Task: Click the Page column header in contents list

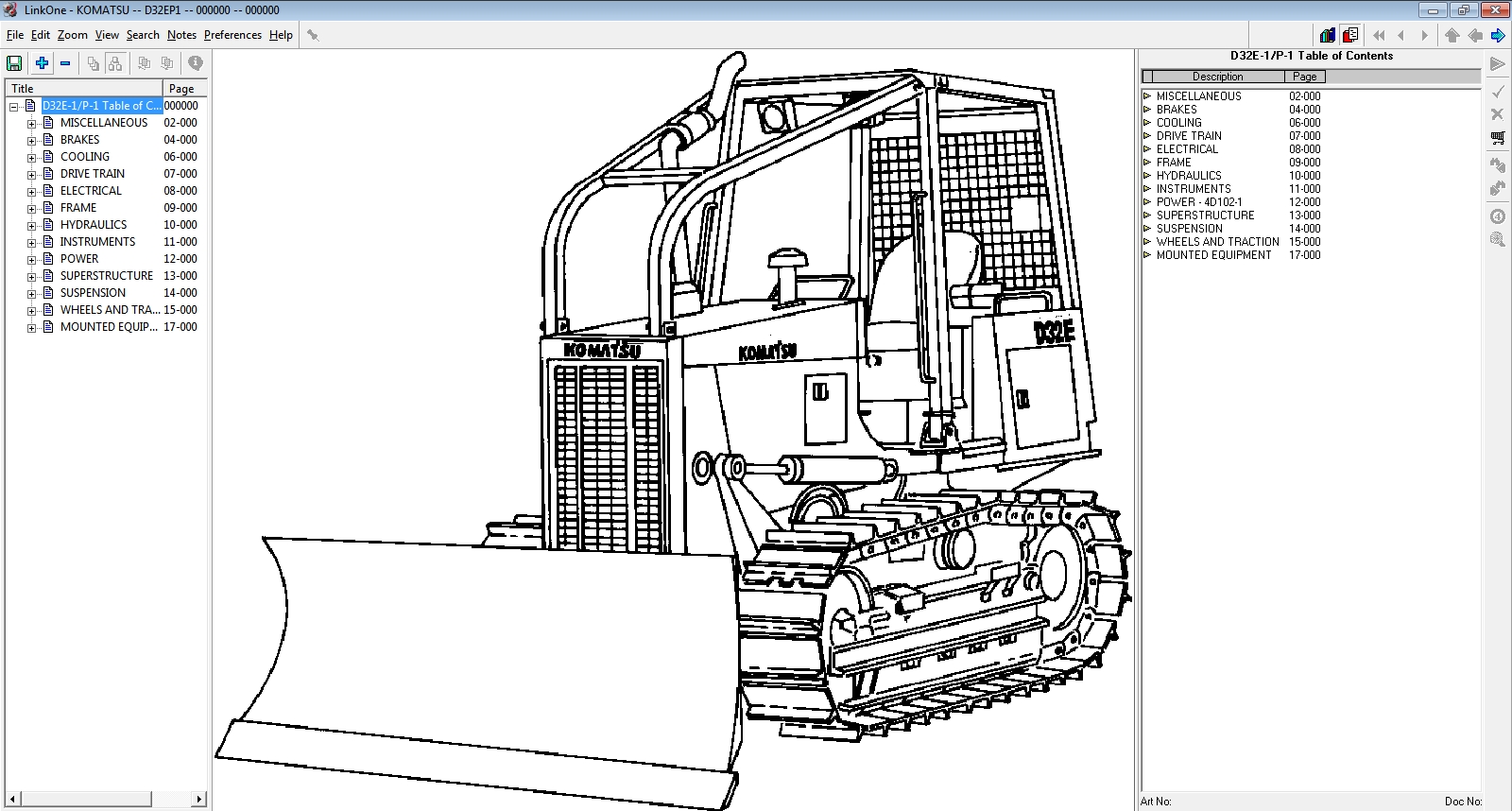Action: [1305, 77]
